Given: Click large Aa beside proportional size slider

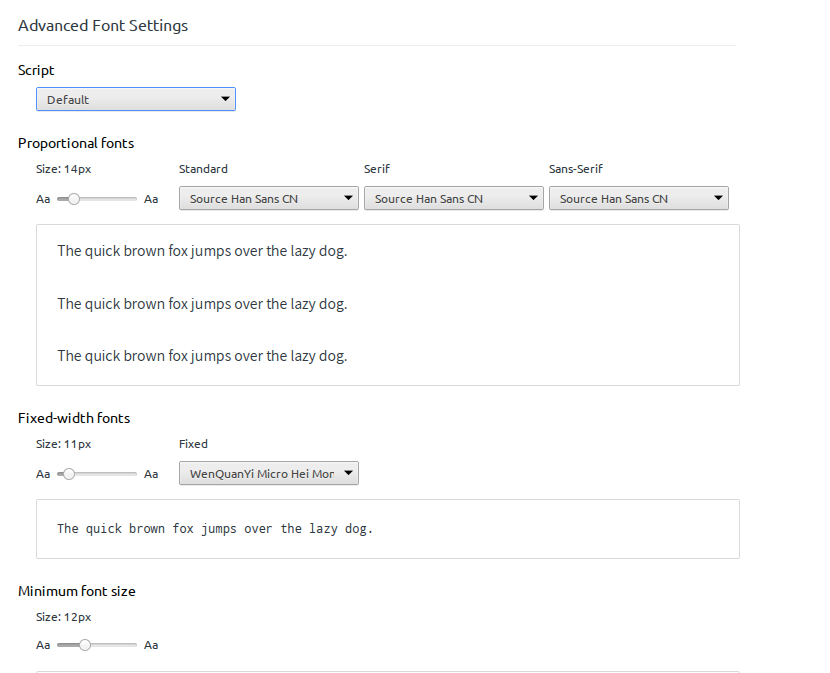Looking at the screenshot, I should (151, 199).
